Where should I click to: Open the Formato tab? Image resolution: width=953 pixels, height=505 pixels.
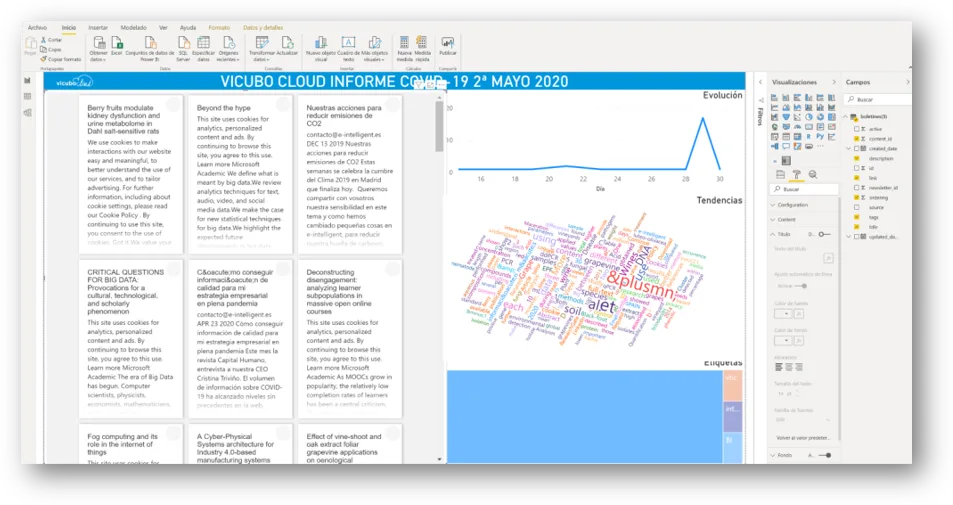click(219, 28)
